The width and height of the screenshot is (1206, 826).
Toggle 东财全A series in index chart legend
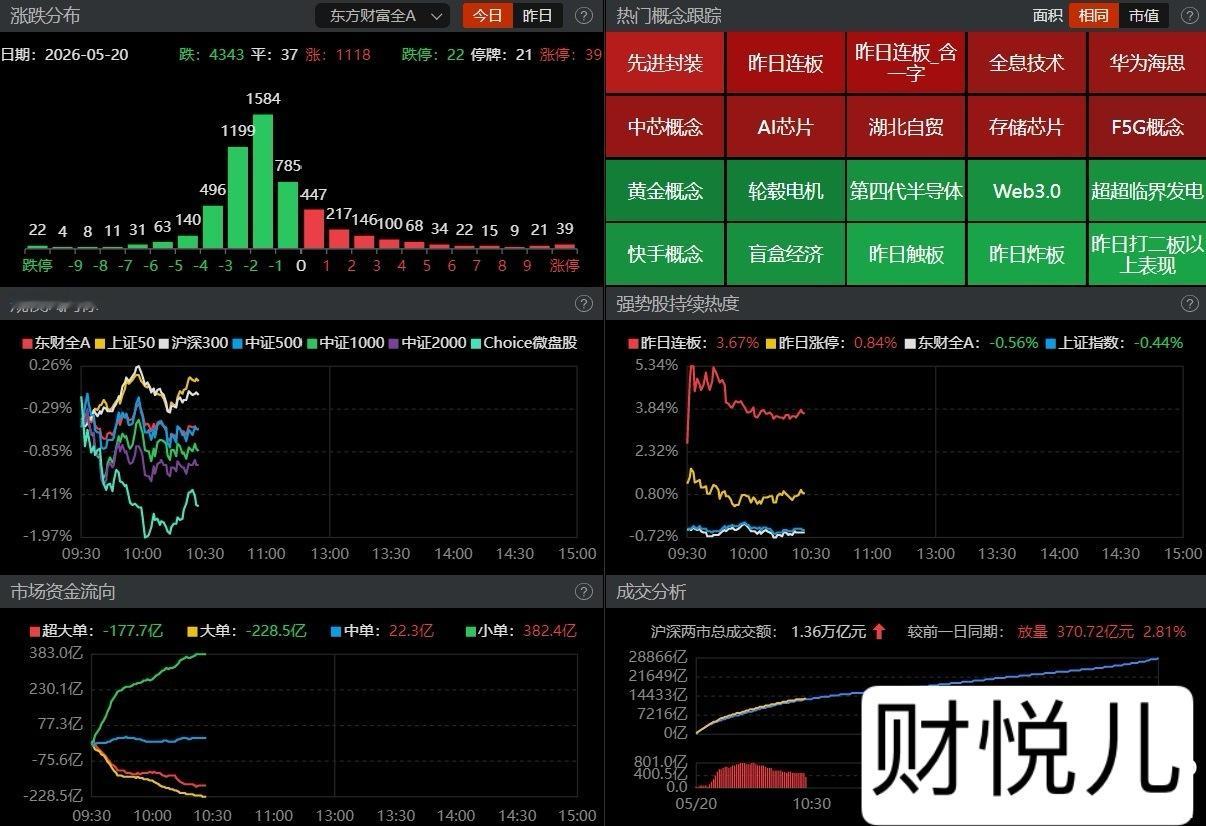(57, 343)
